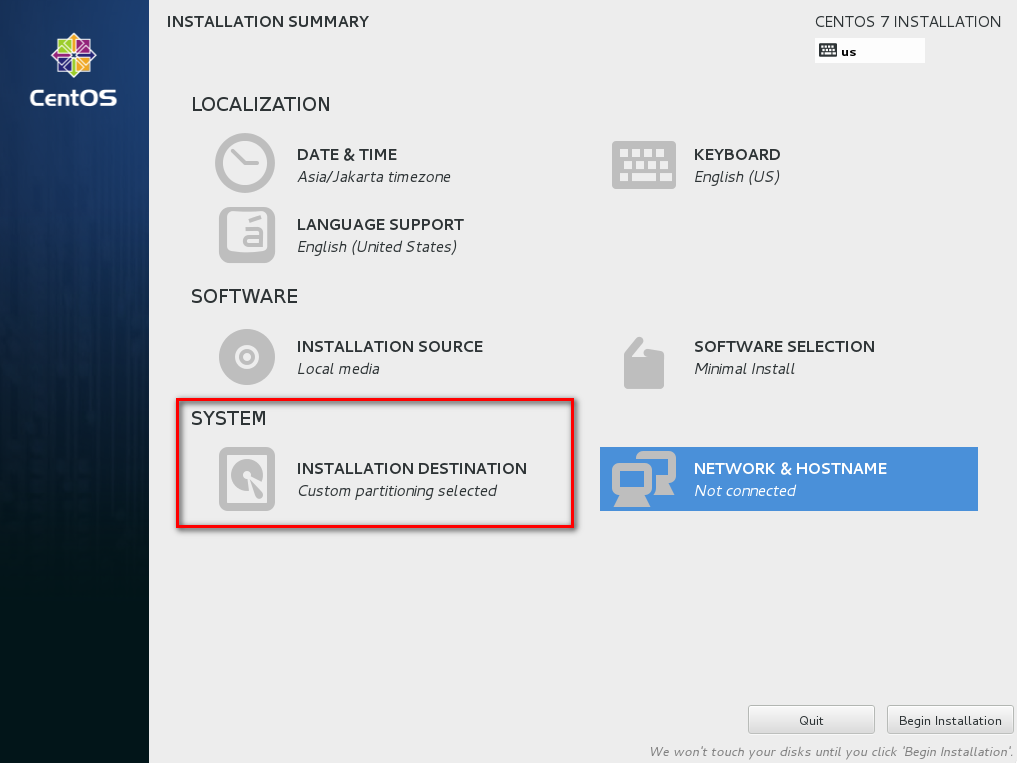The height and width of the screenshot is (763, 1017).
Task: Click 'Asia/Jakarta timezone' text
Action: point(374,176)
